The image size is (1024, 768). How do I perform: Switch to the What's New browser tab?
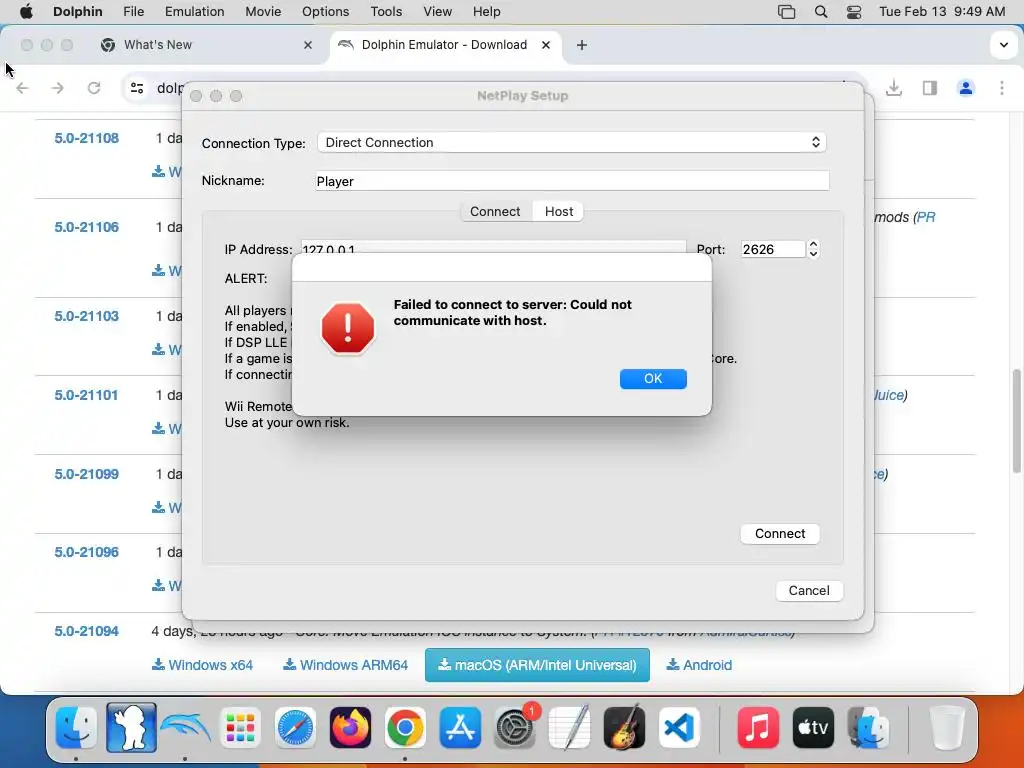pyautogui.click(x=208, y=45)
